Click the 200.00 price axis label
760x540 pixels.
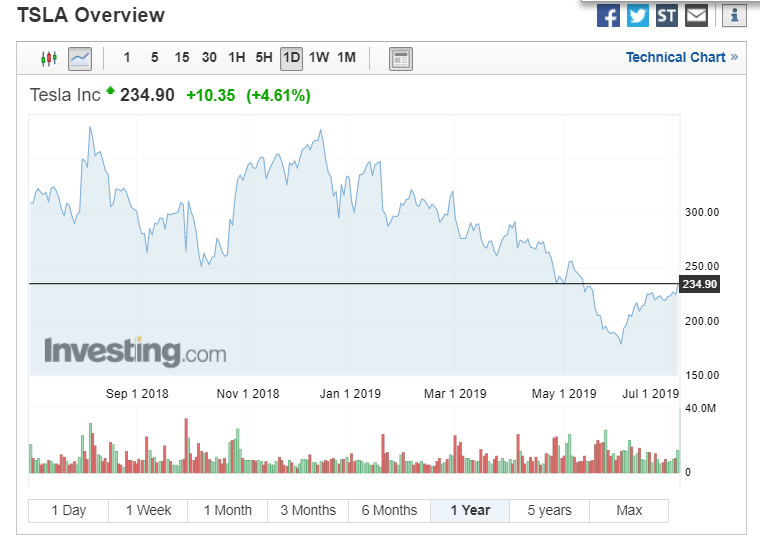pos(702,321)
